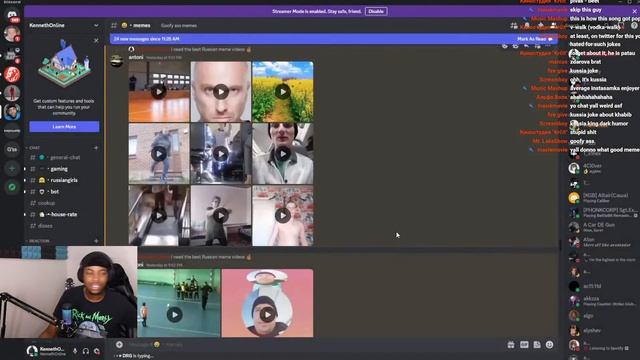Viewport: 640px width, 360px height.
Task: Click antoni's message avatar
Action: 117,61
